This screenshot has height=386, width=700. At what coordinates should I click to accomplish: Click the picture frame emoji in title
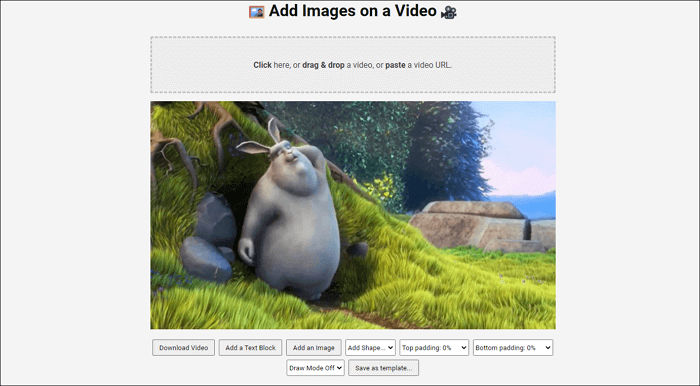tap(257, 12)
